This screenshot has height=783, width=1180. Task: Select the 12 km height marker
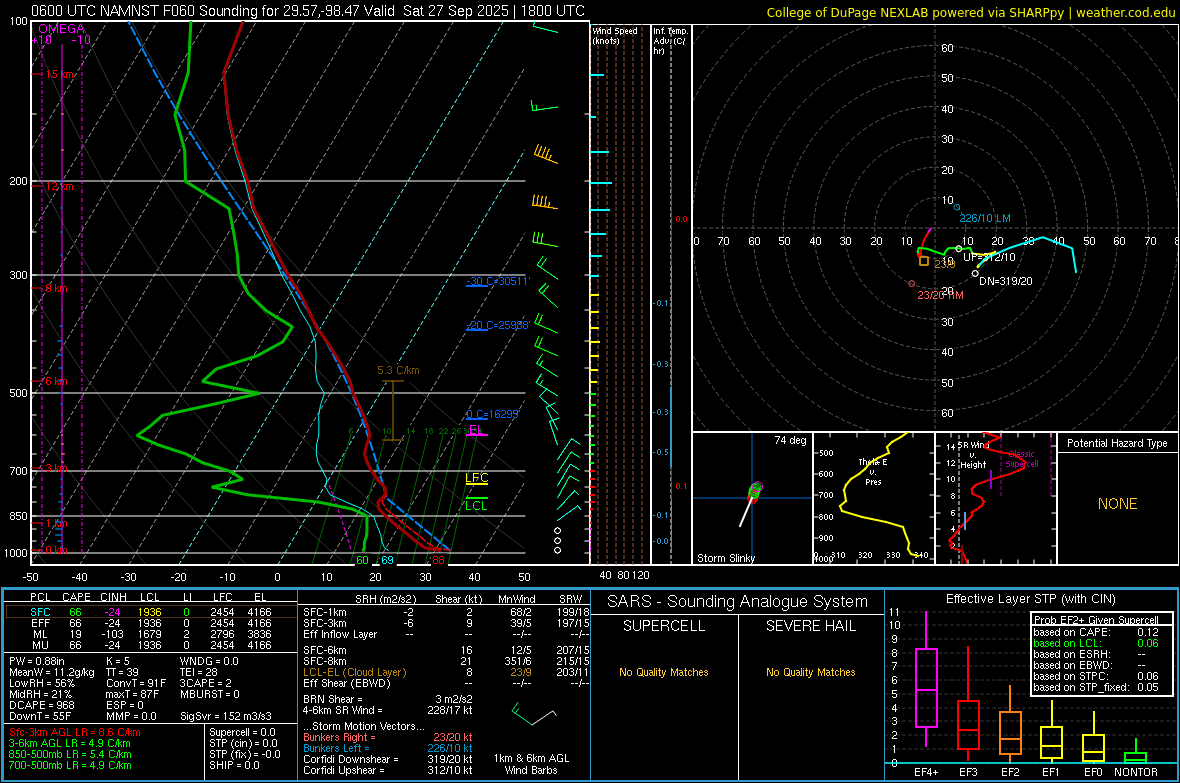tap(59, 186)
